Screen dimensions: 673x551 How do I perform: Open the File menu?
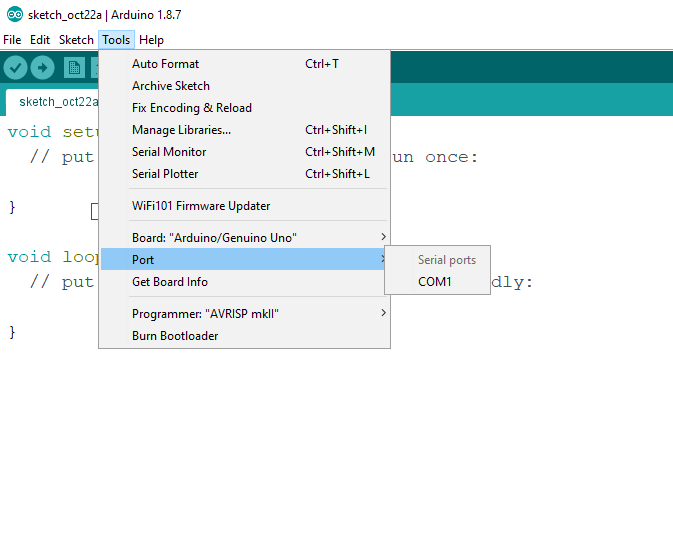click(12, 40)
